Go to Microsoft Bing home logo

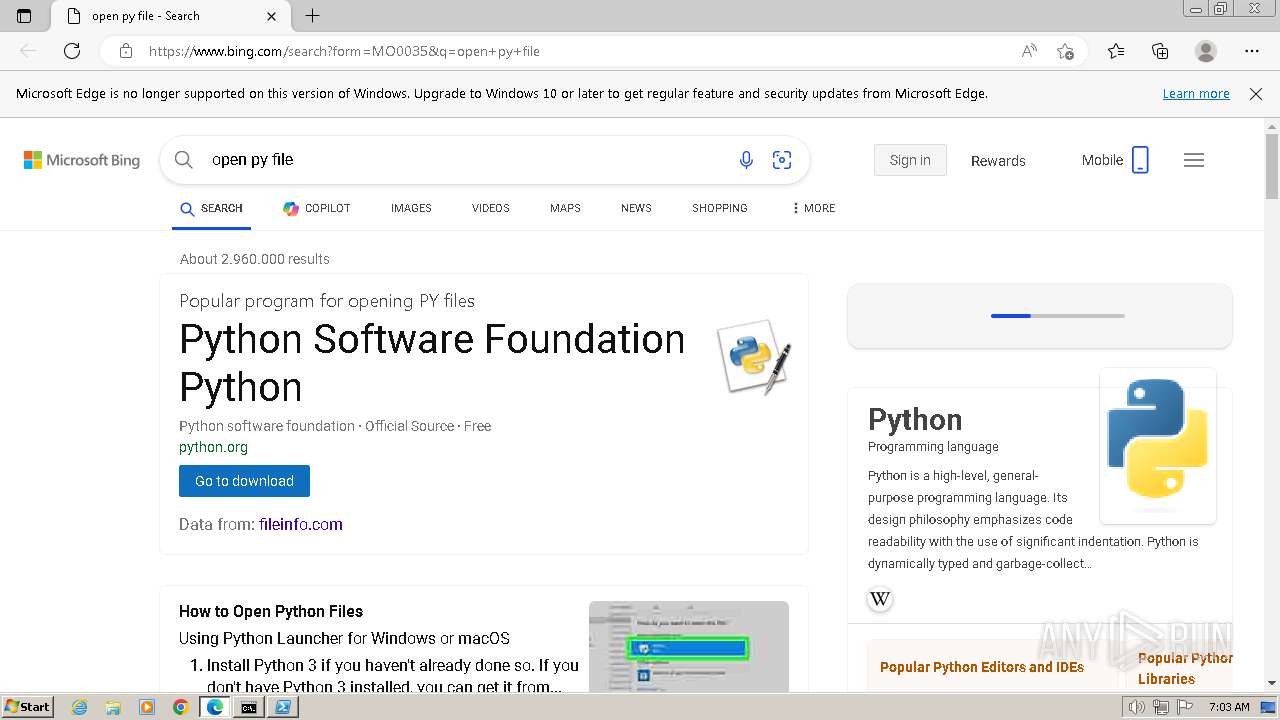pos(82,160)
